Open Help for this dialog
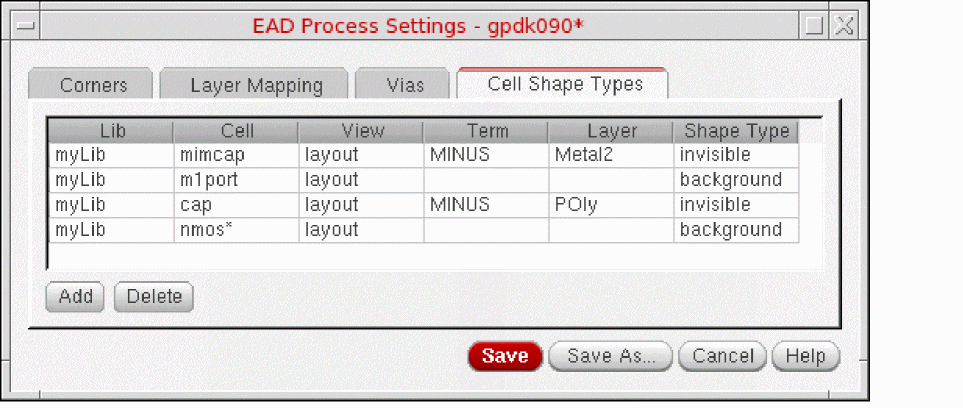Screen dimensions: 963x408 (x=805, y=355)
